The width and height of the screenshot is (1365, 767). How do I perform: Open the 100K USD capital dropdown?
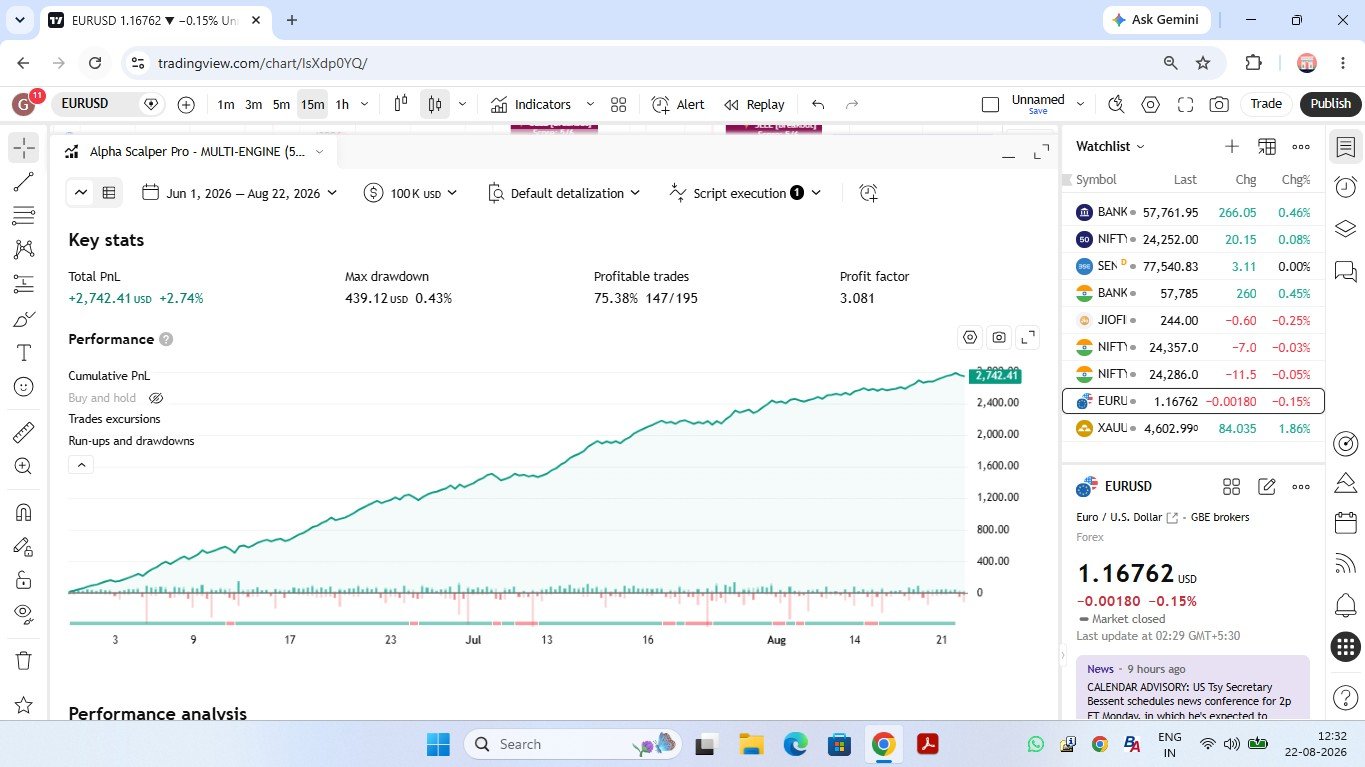[x=410, y=193]
